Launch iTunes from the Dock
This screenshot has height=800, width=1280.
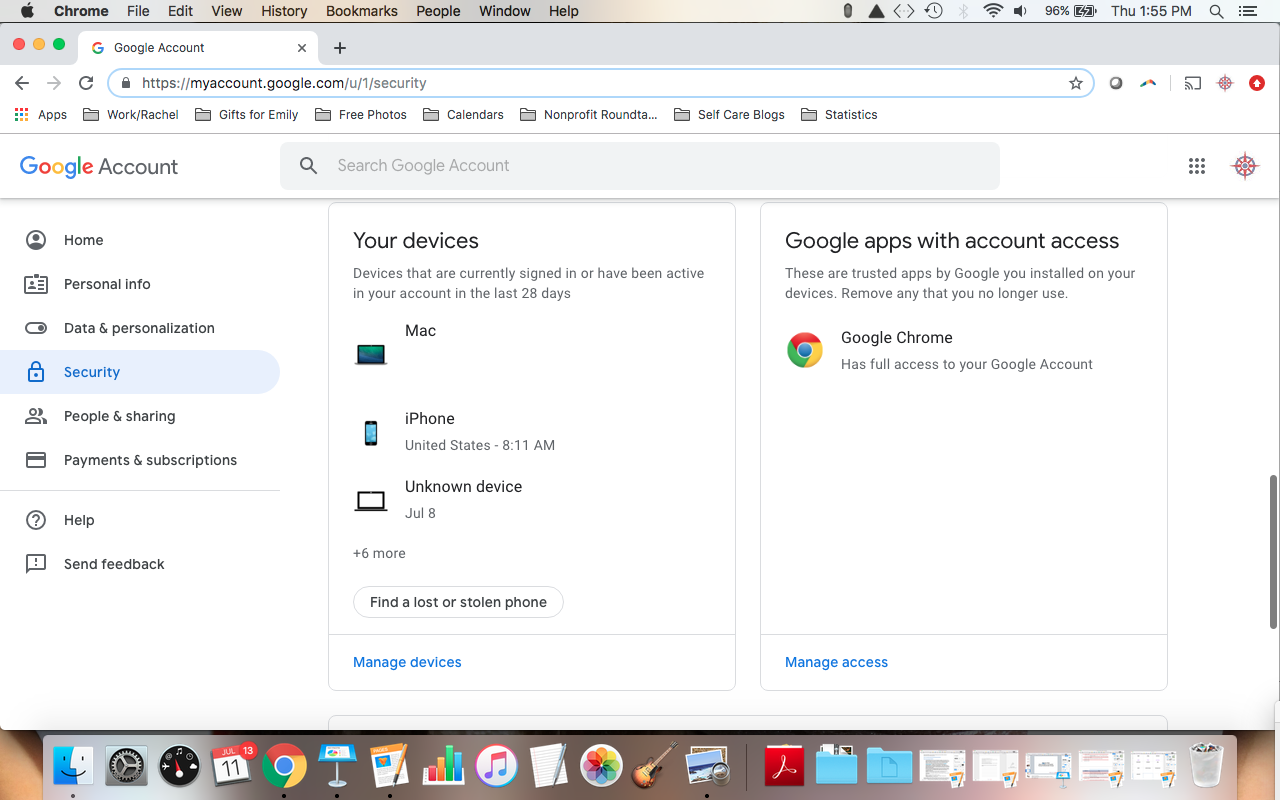coord(496,767)
